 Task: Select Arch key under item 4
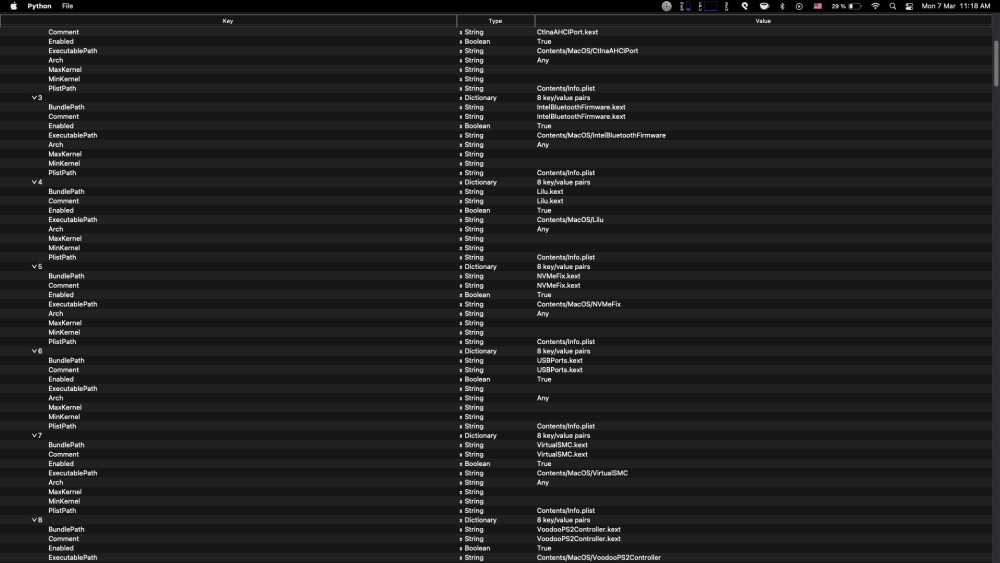pyautogui.click(x=55, y=230)
